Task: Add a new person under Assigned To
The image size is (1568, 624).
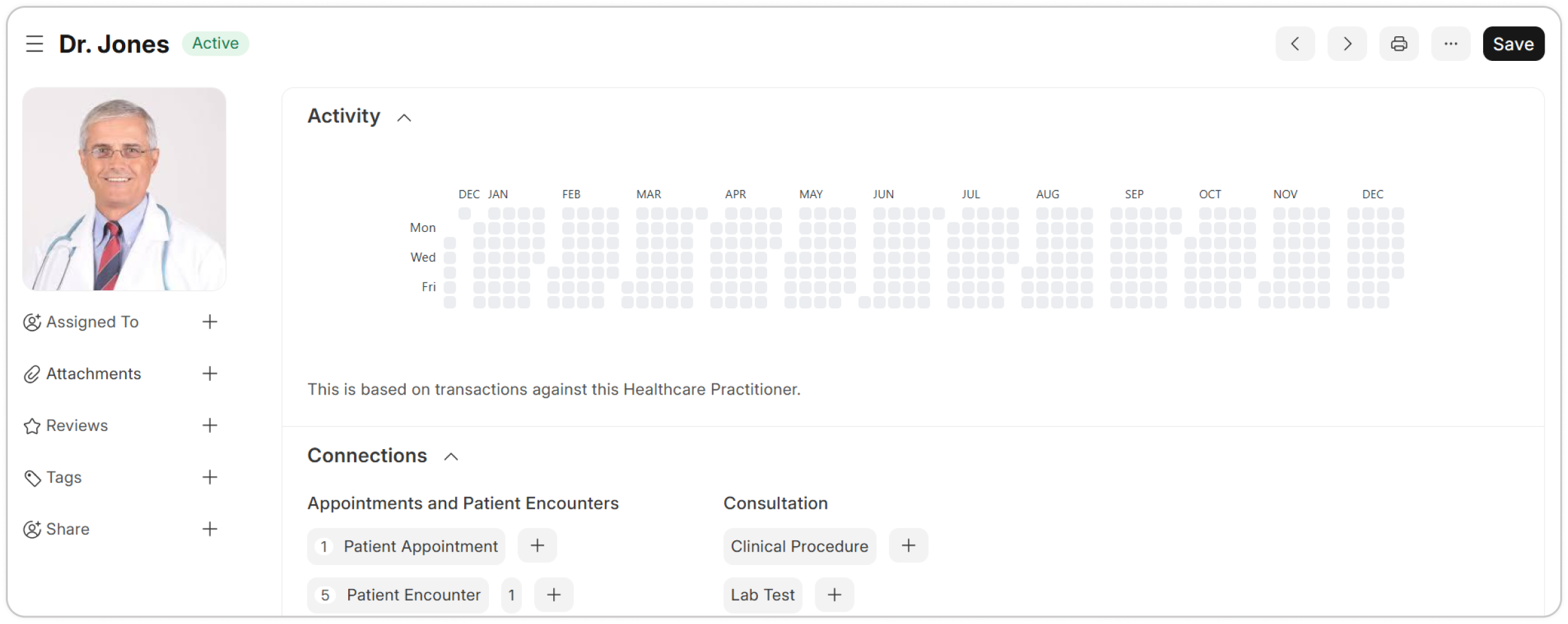Action: [x=209, y=322]
